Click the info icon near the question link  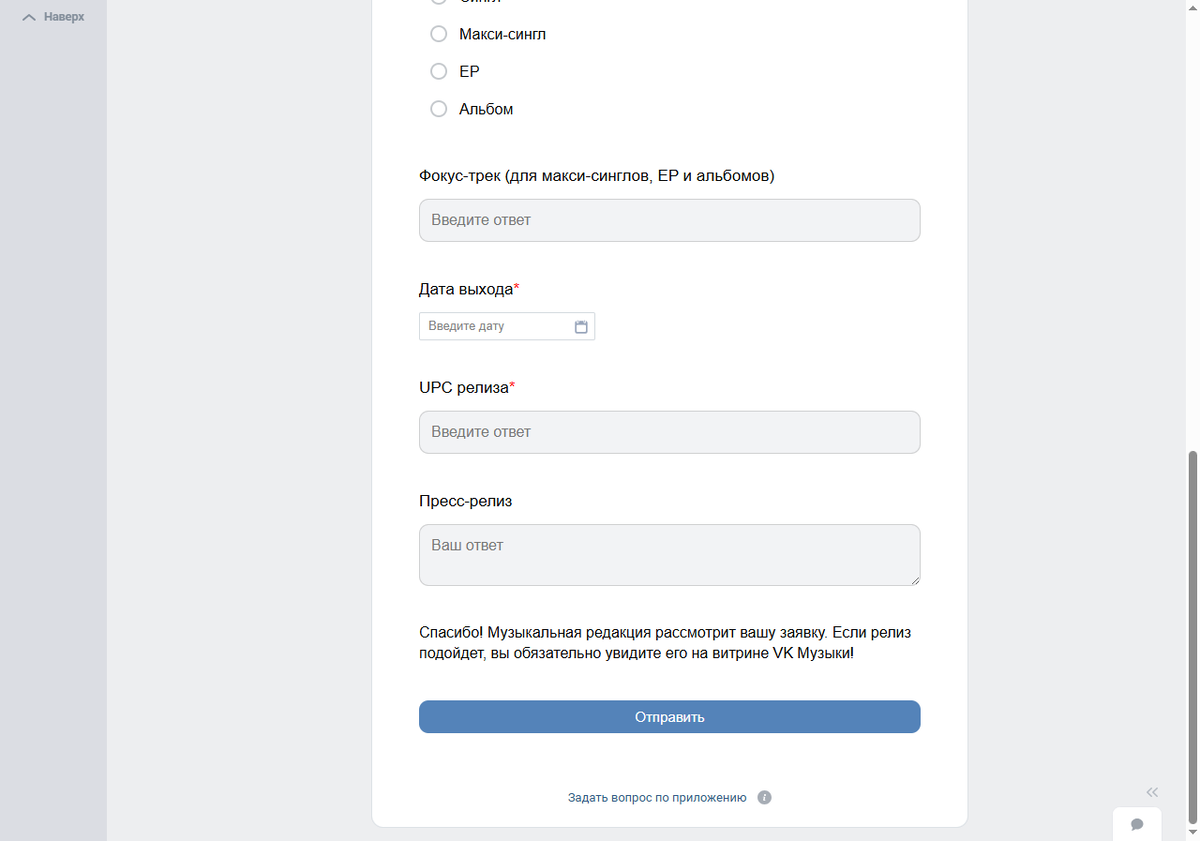coord(764,798)
